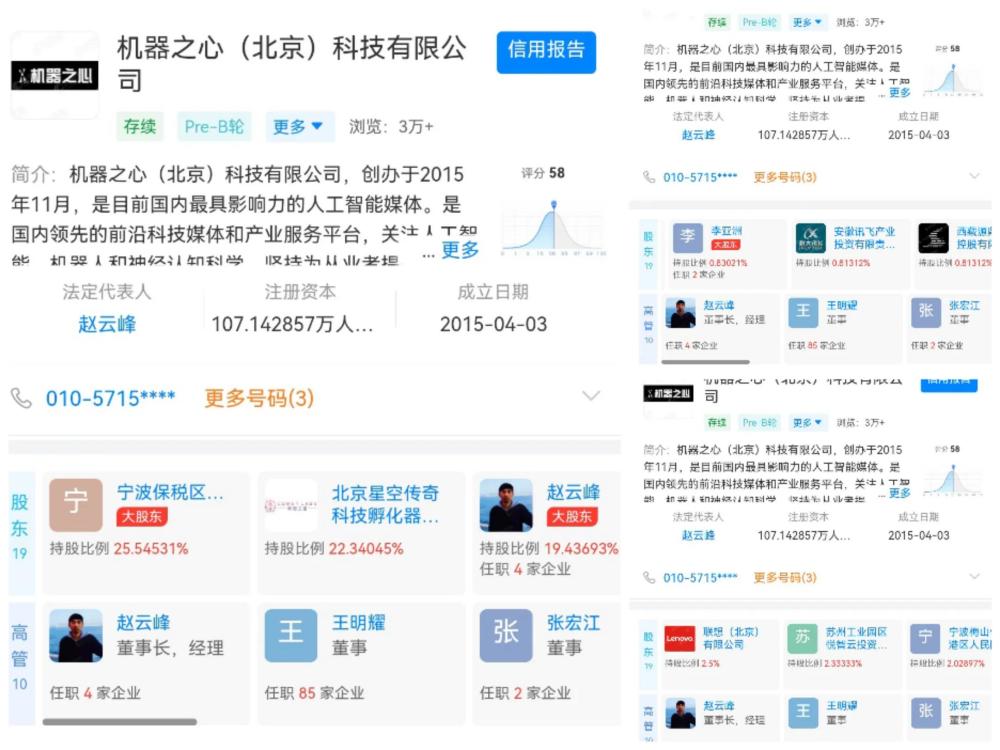Open 王明耀 director name in large left panel
1000x750 pixels.
click(358, 622)
